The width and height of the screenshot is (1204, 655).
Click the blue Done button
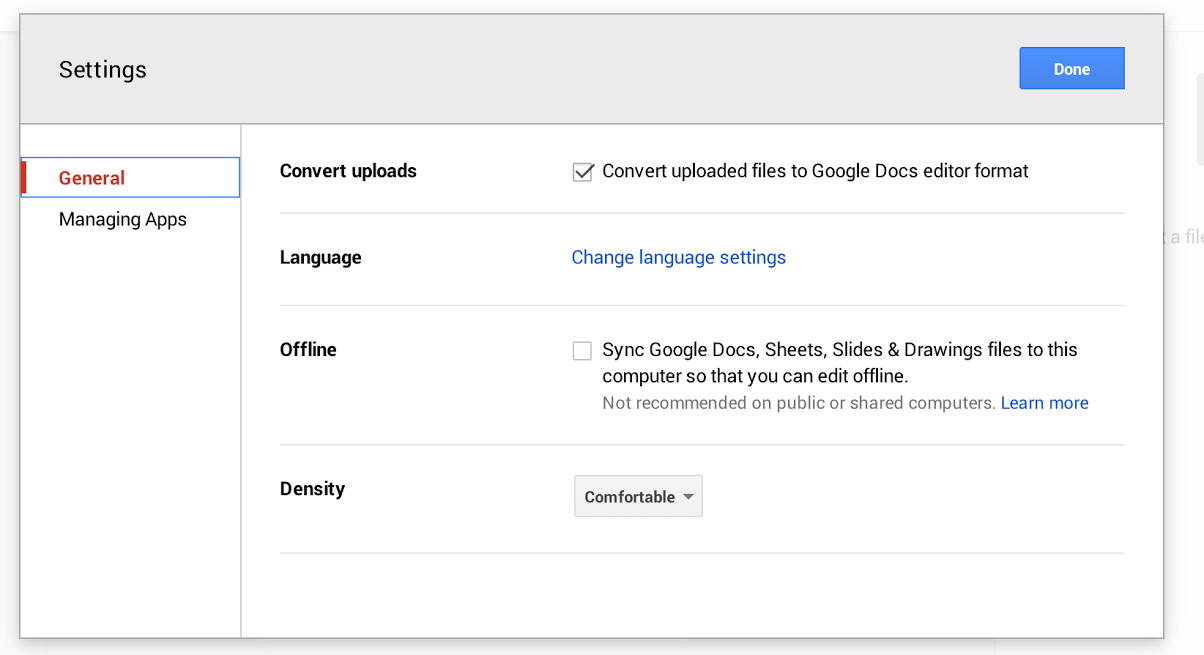point(1071,69)
